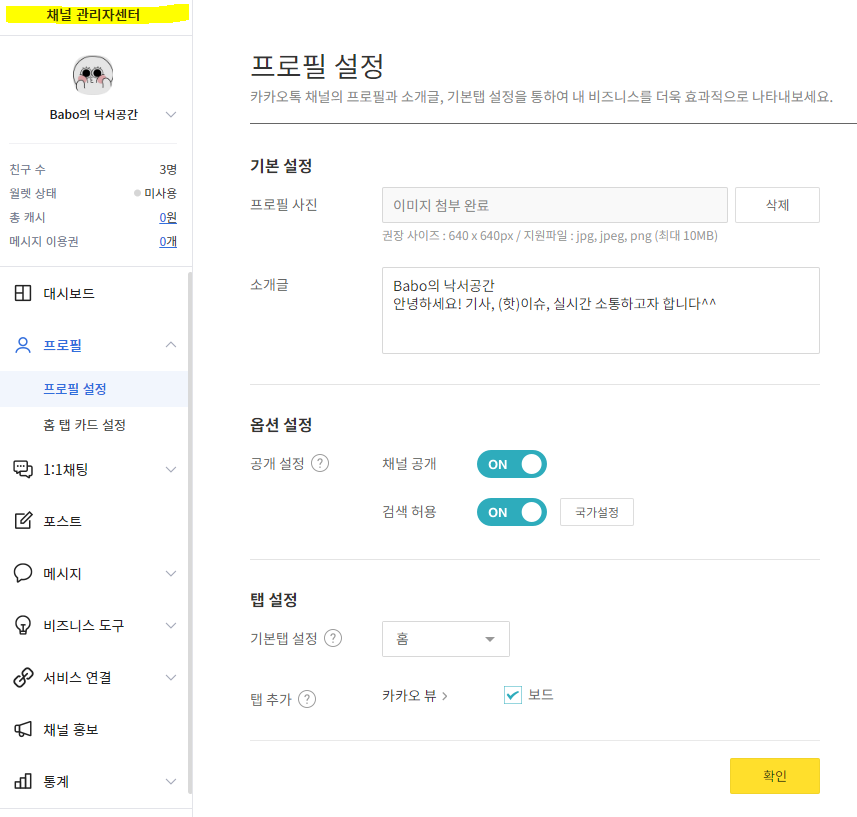Click the sidebar vertical scrollbar
This screenshot has width=857, height=817.
(190, 533)
